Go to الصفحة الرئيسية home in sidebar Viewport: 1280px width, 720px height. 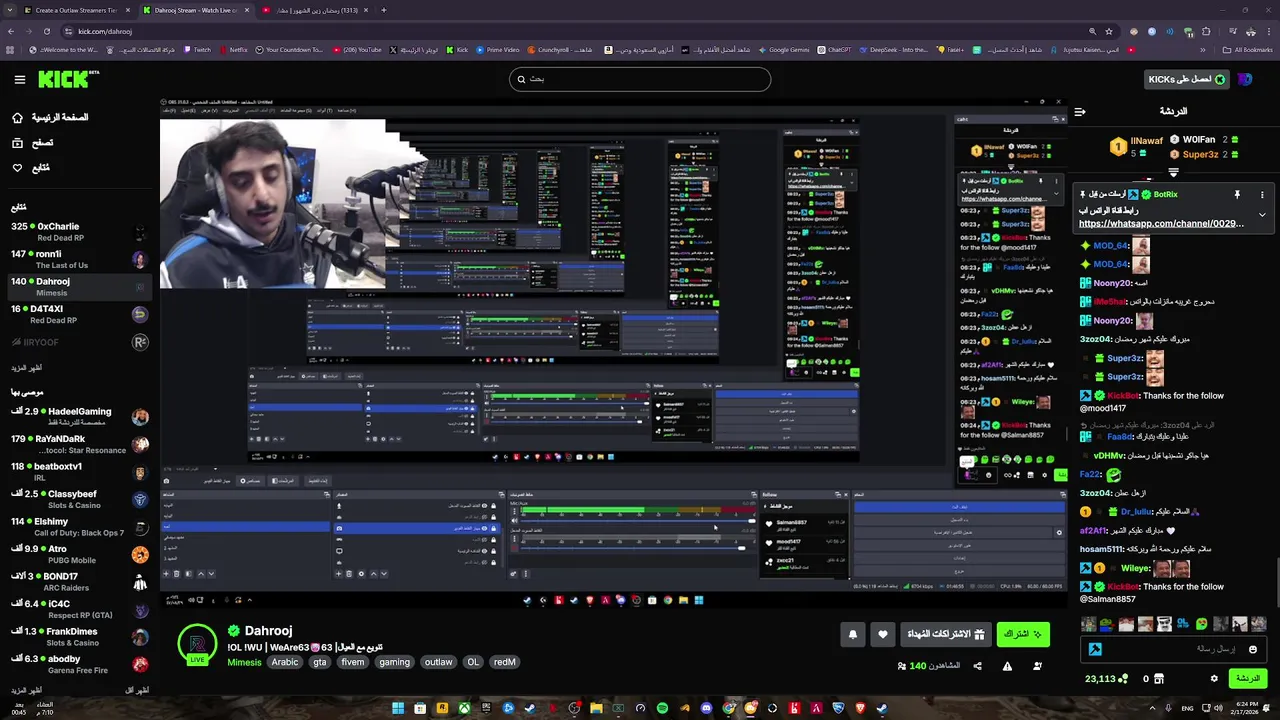[50, 117]
